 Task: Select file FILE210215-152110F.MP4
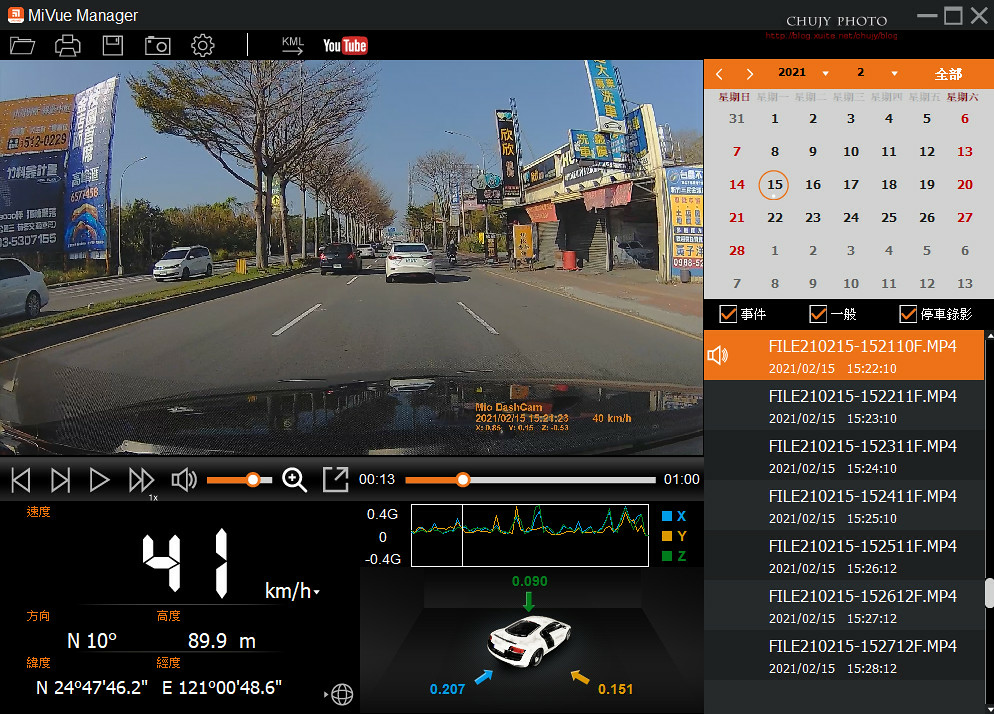tap(844, 355)
